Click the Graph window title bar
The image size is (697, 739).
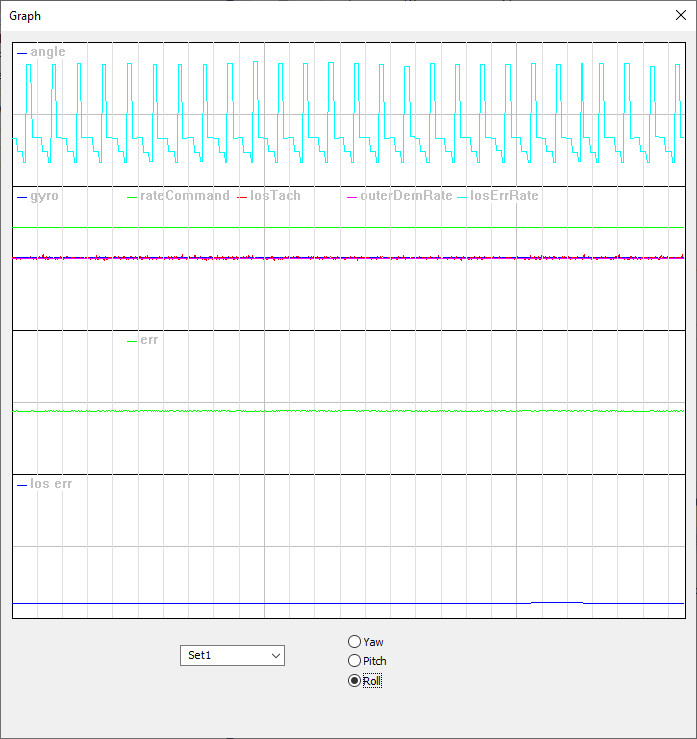pos(300,15)
